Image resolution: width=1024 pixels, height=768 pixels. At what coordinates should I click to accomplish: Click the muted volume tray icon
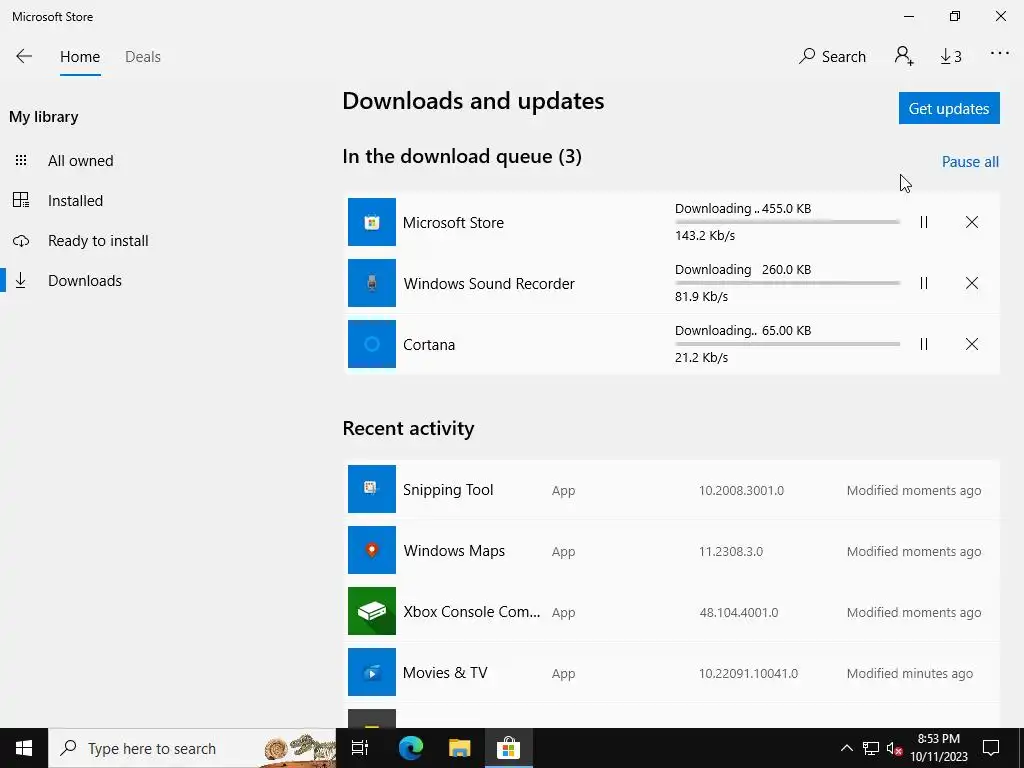click(x=894, y=749)
